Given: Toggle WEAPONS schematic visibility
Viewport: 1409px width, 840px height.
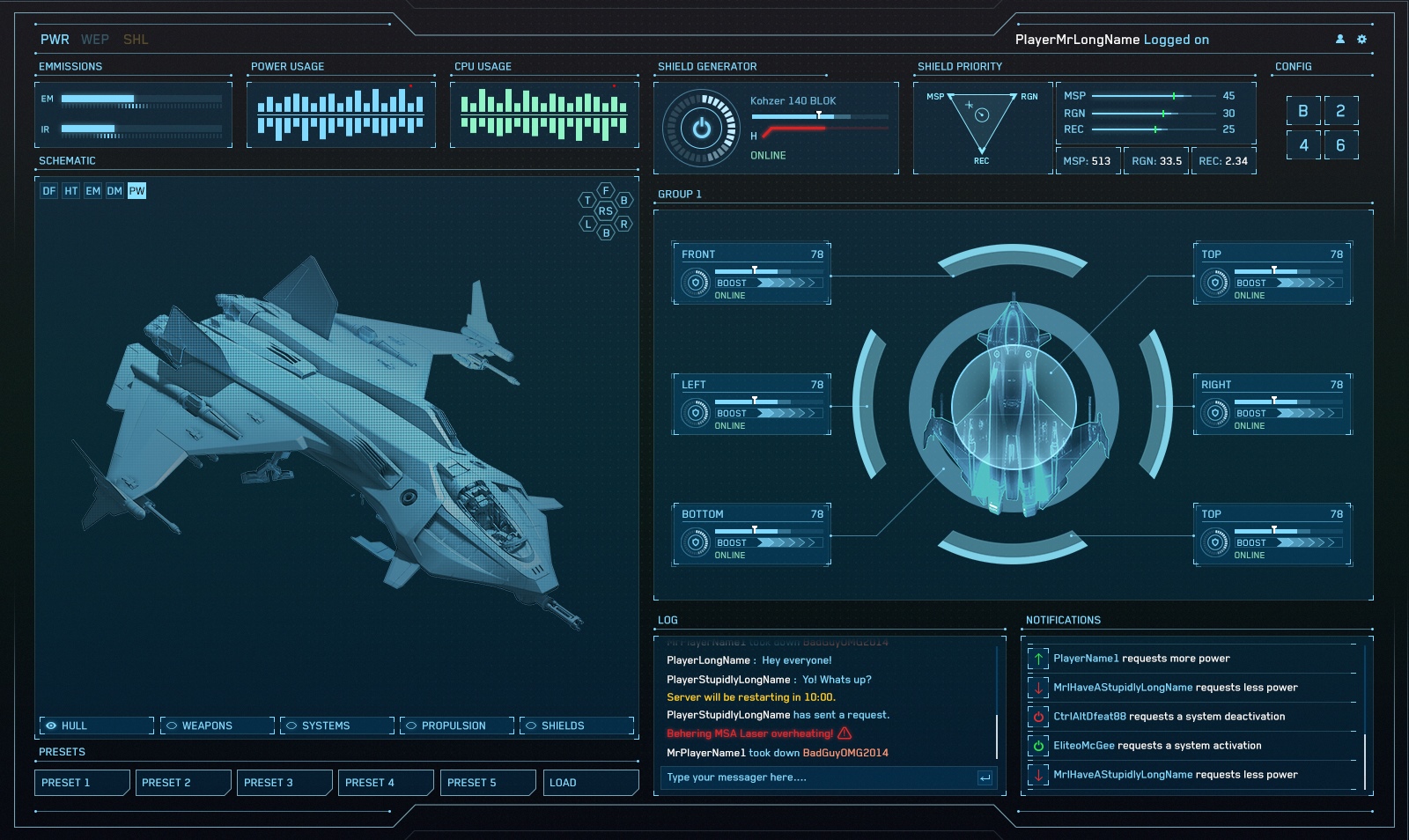Looking at the screenshot, I should pos(172,726).
